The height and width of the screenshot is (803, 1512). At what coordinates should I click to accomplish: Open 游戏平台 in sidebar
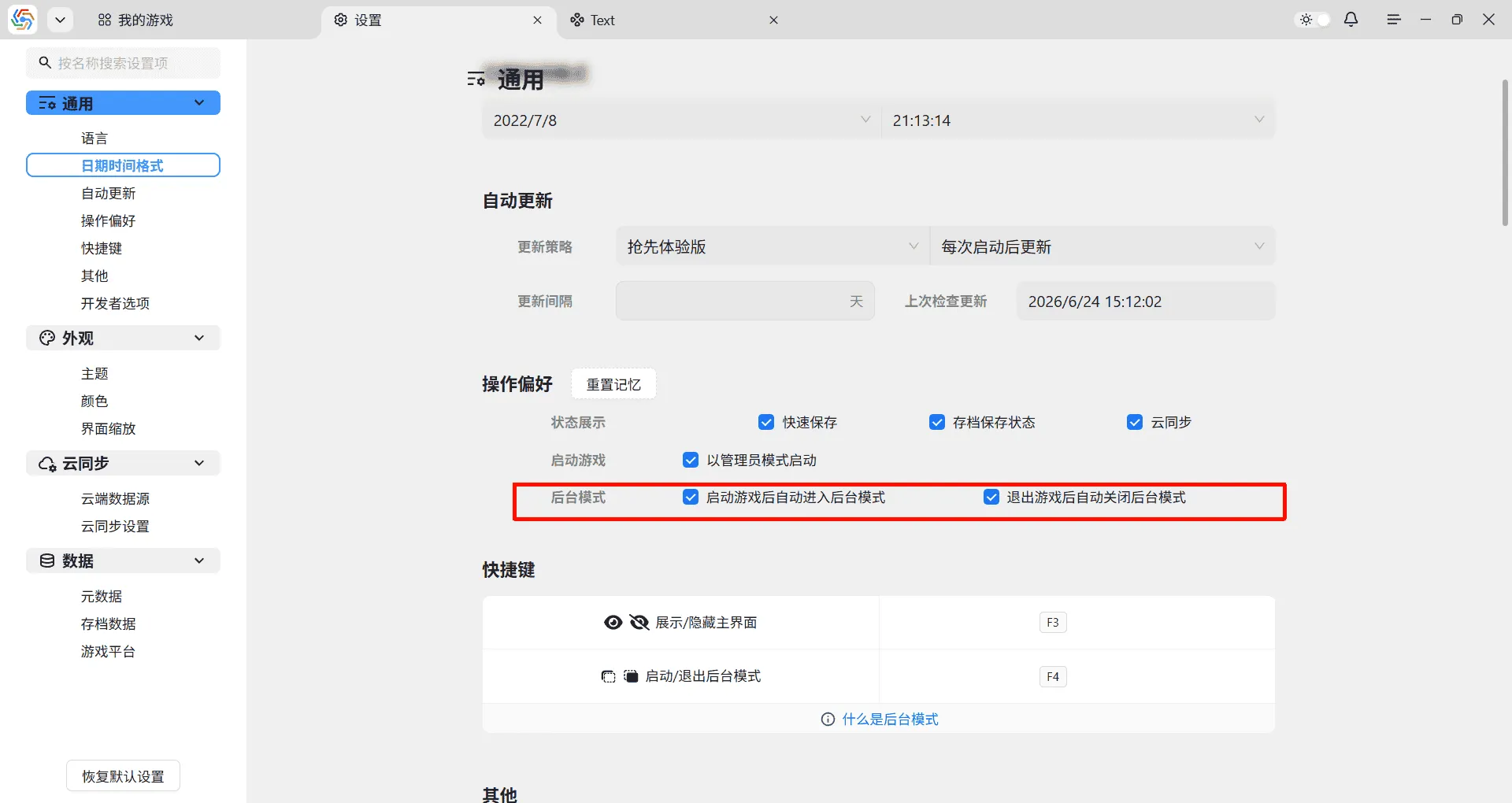pos(109,652)
